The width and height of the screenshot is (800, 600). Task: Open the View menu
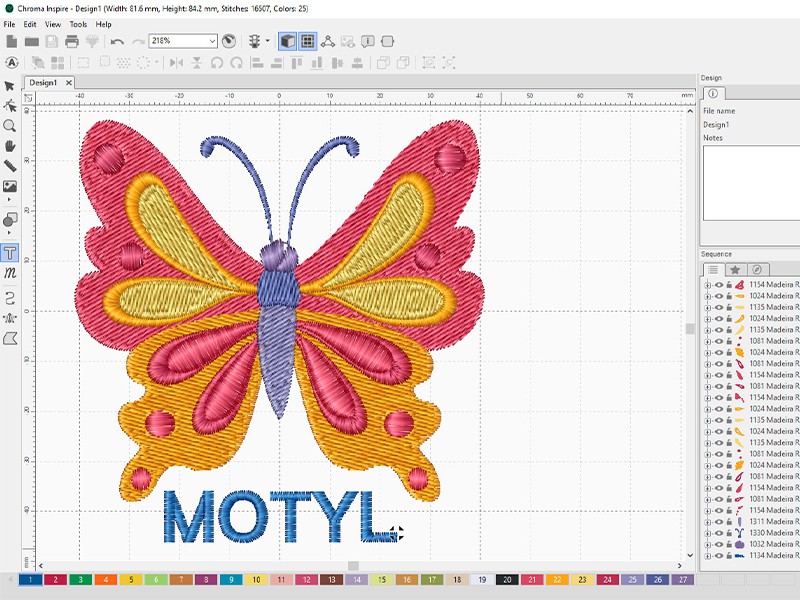pos(53,24)
